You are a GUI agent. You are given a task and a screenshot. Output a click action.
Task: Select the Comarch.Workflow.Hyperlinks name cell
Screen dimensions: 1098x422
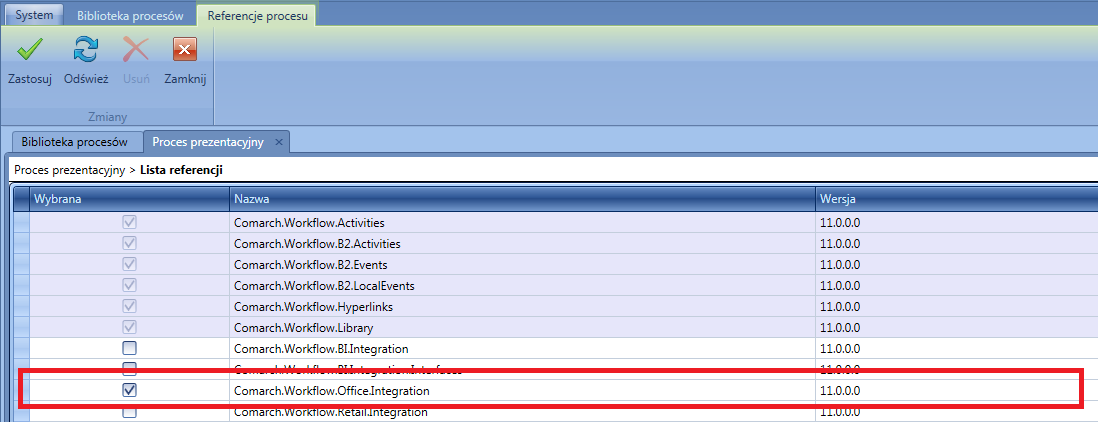pos(522,307)
